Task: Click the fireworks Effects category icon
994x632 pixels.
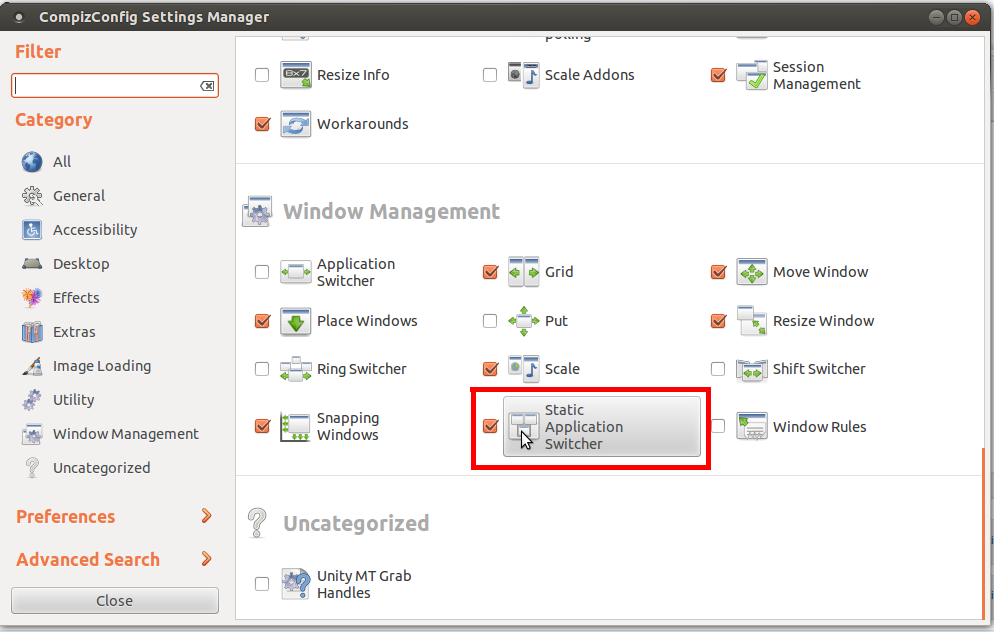Action: tap(32, 297)
